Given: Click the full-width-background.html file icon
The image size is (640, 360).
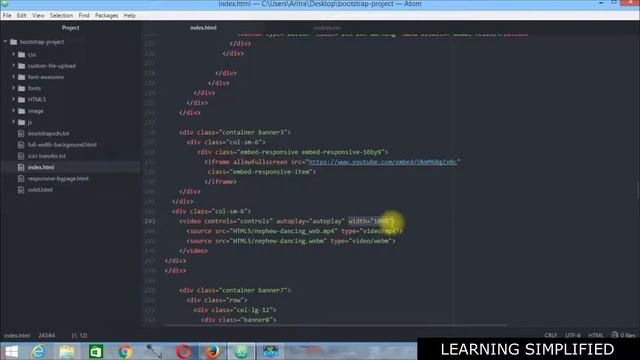Looking at the screenshot, I should (21, 144).
